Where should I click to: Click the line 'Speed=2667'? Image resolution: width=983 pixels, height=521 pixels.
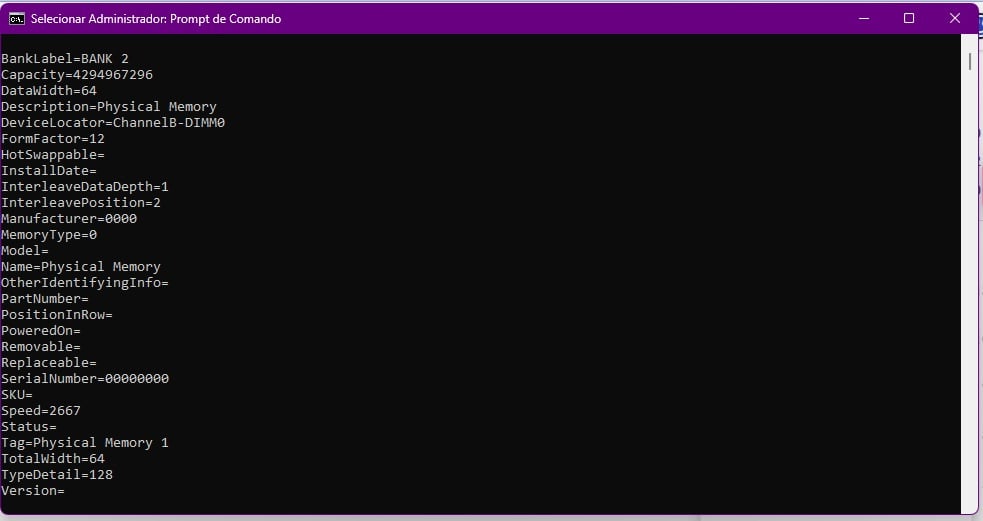tap(41, 411)
